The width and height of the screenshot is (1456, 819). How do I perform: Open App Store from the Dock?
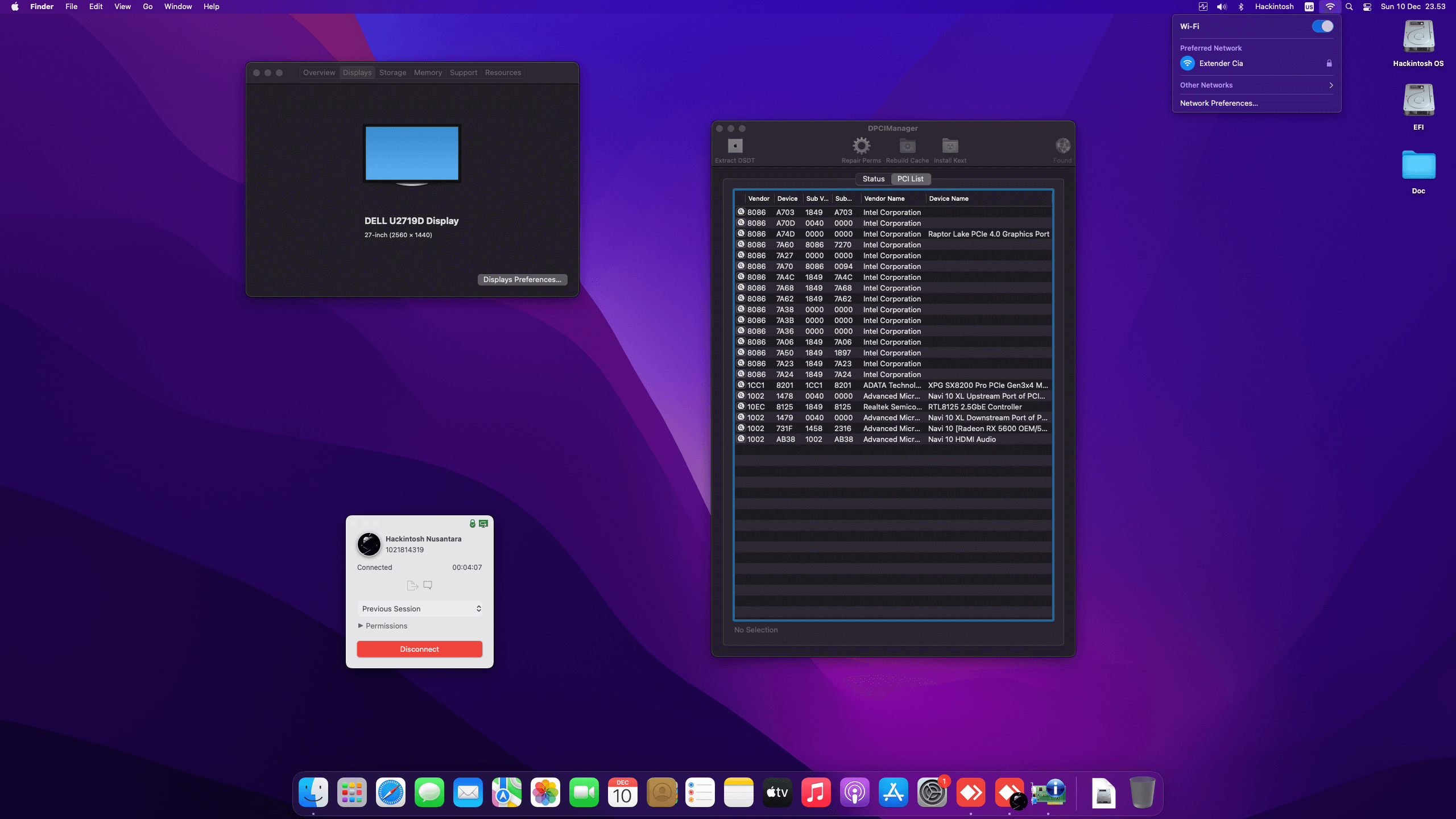coord(894,792)
